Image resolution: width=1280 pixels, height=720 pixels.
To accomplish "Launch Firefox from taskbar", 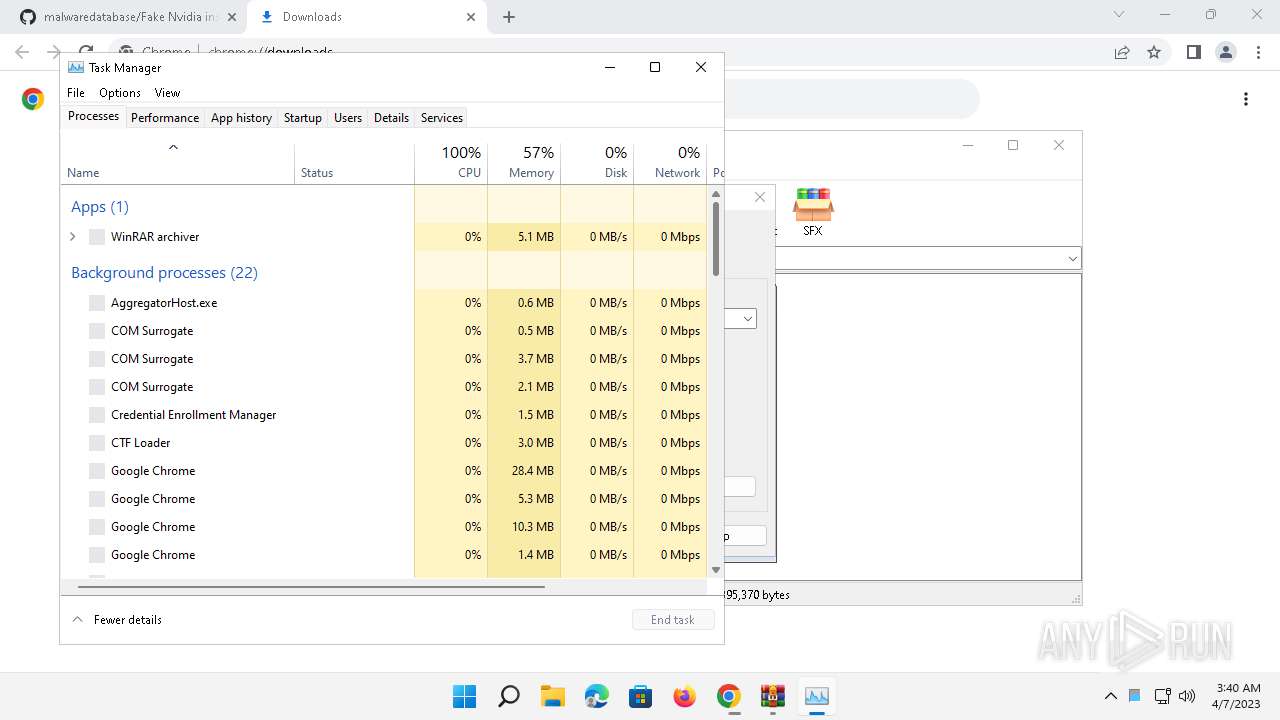I will (685, 696).
